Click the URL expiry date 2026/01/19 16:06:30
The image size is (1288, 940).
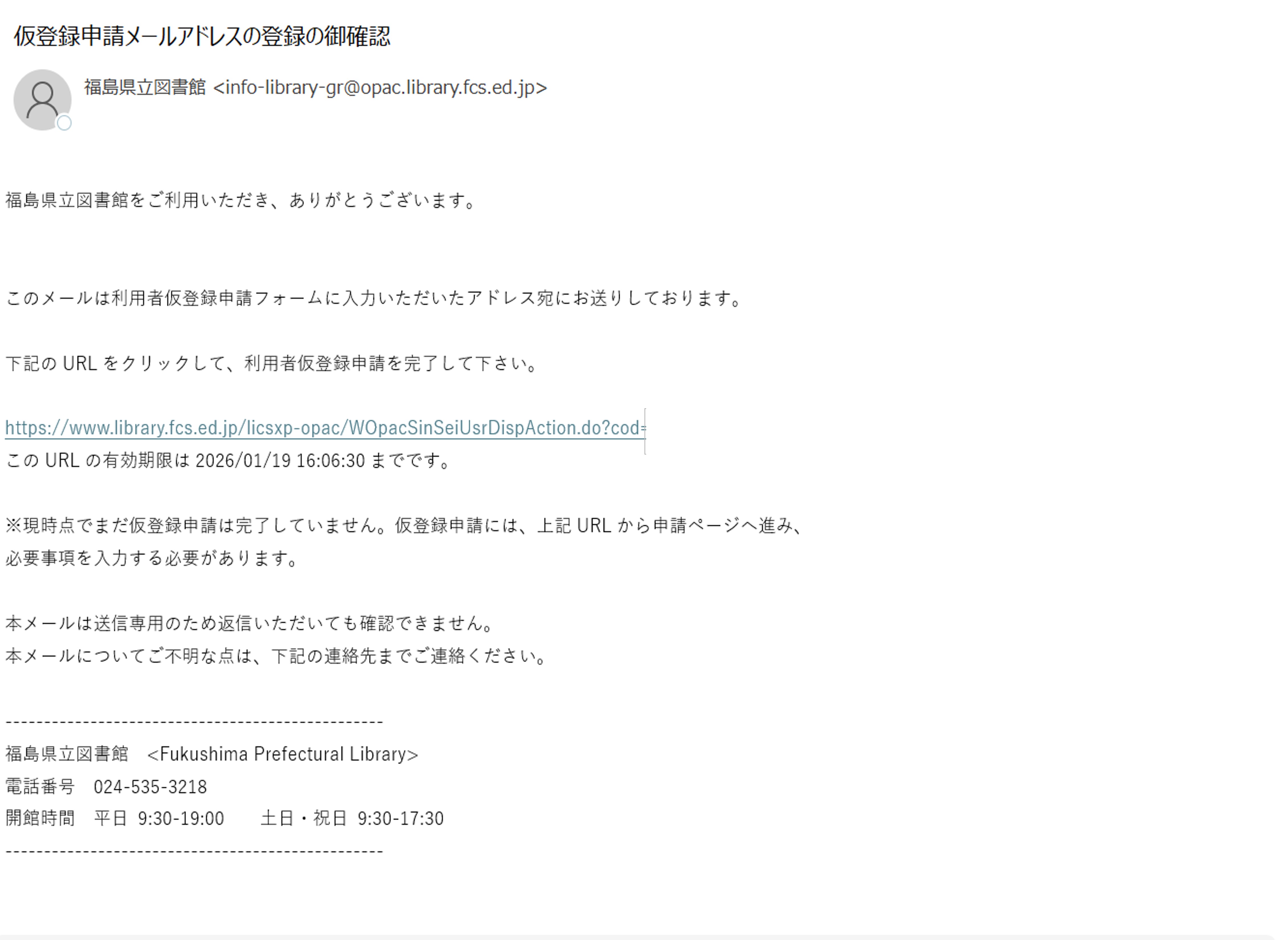tap(280, 460)
